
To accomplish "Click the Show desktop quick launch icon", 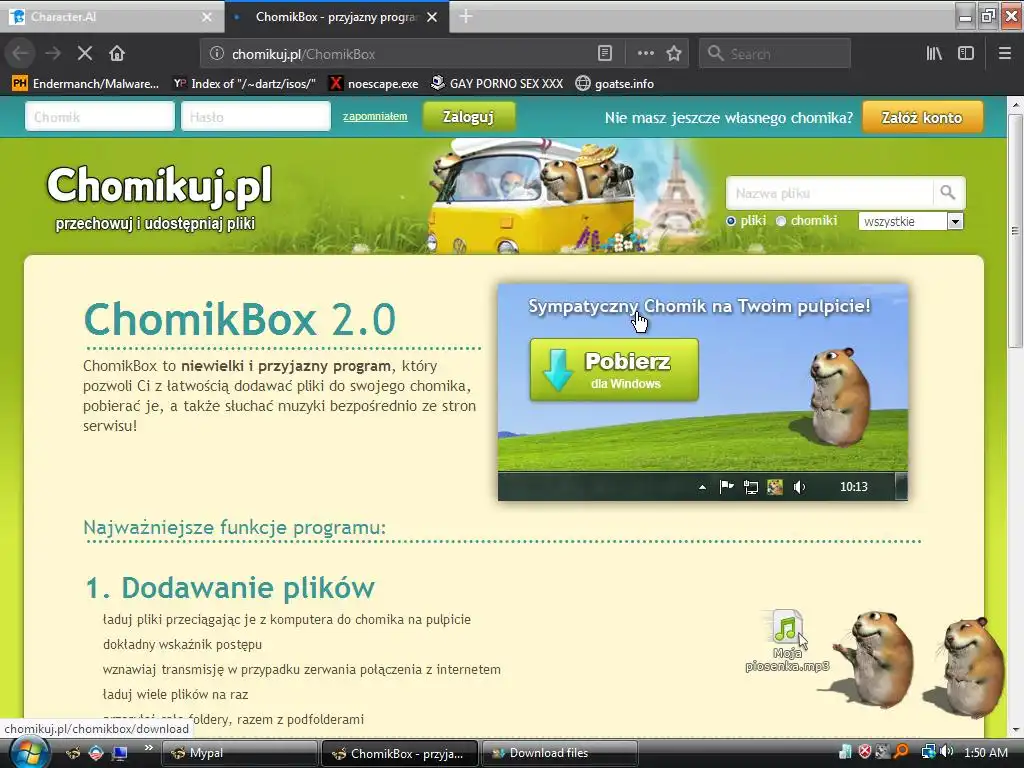I will [120, 753].
